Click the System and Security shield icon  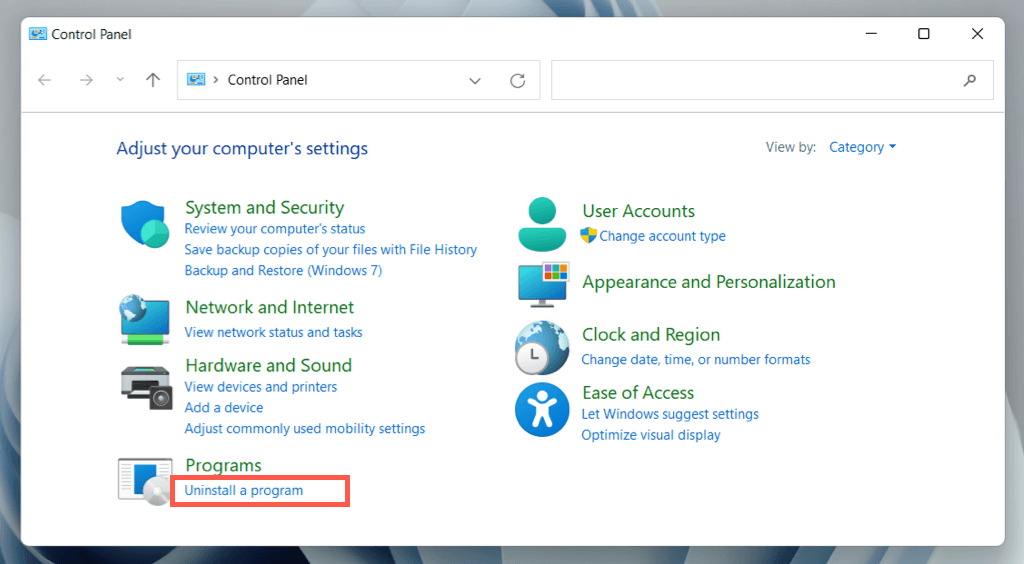point(145,223)
